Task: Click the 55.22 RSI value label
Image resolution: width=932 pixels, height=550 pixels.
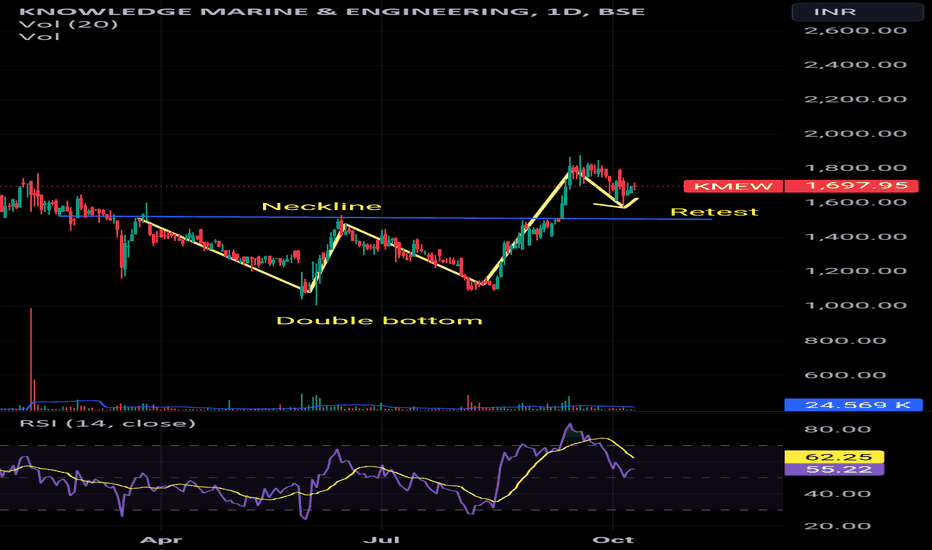Action: coord(835,469)
